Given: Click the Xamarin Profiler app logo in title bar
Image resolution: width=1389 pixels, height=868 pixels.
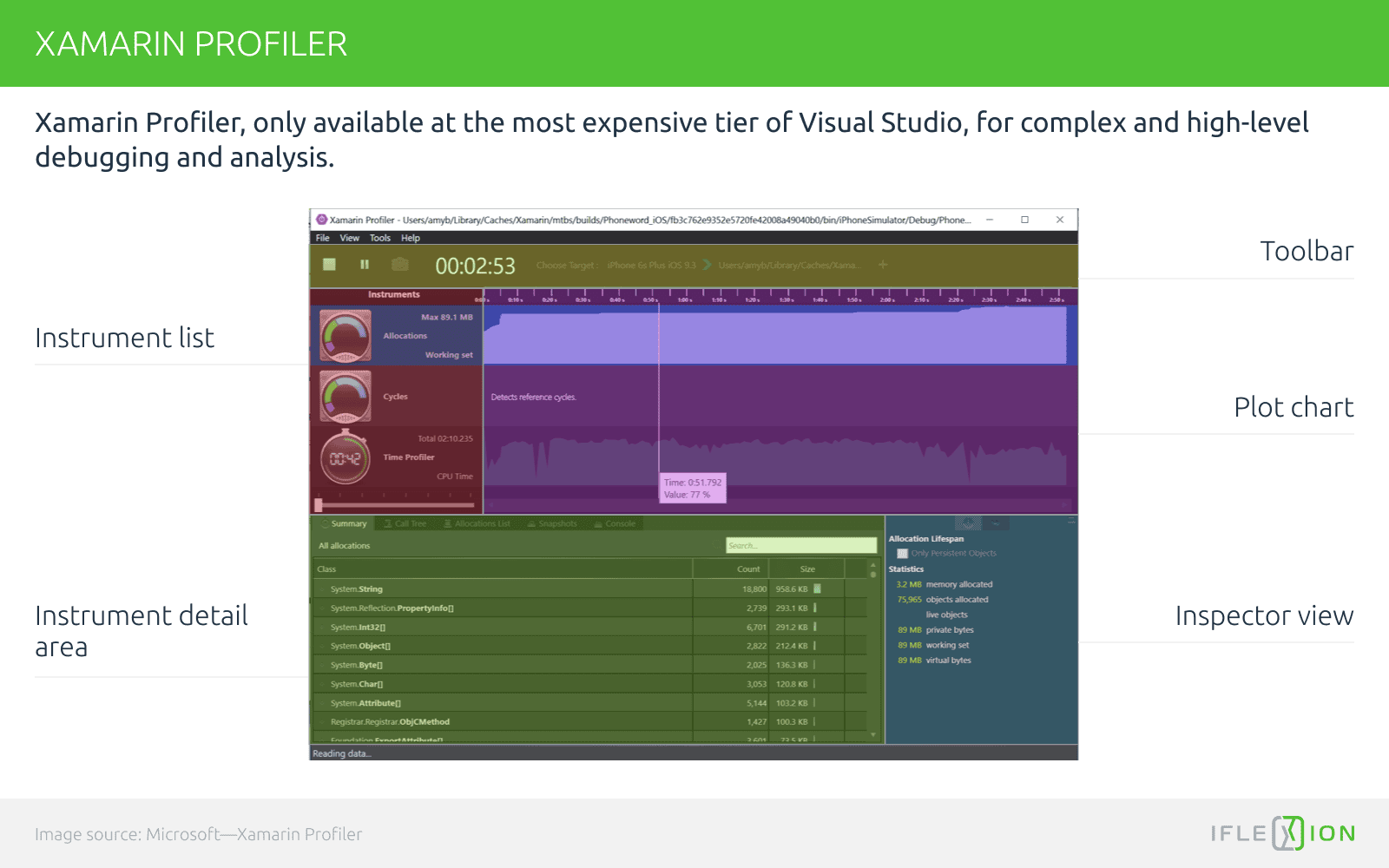Looking at the screenshot, I should tap(321, 220).
